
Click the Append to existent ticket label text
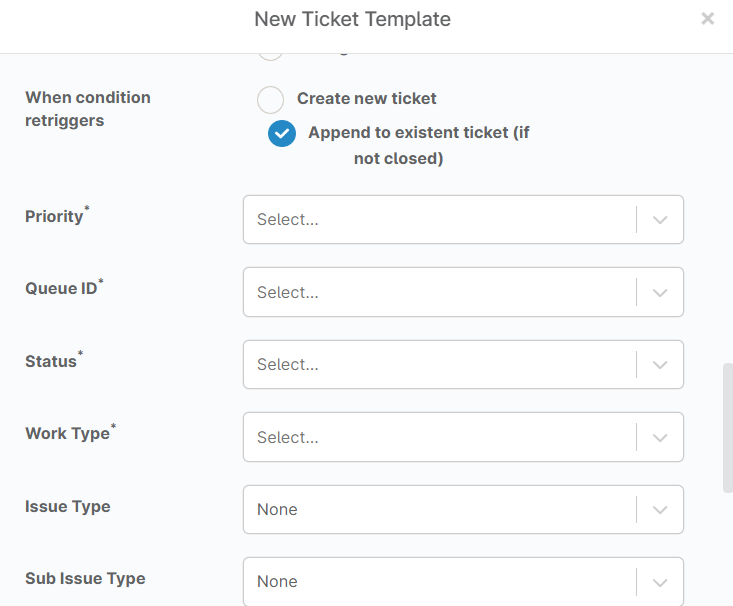click(x=419, y=145)
